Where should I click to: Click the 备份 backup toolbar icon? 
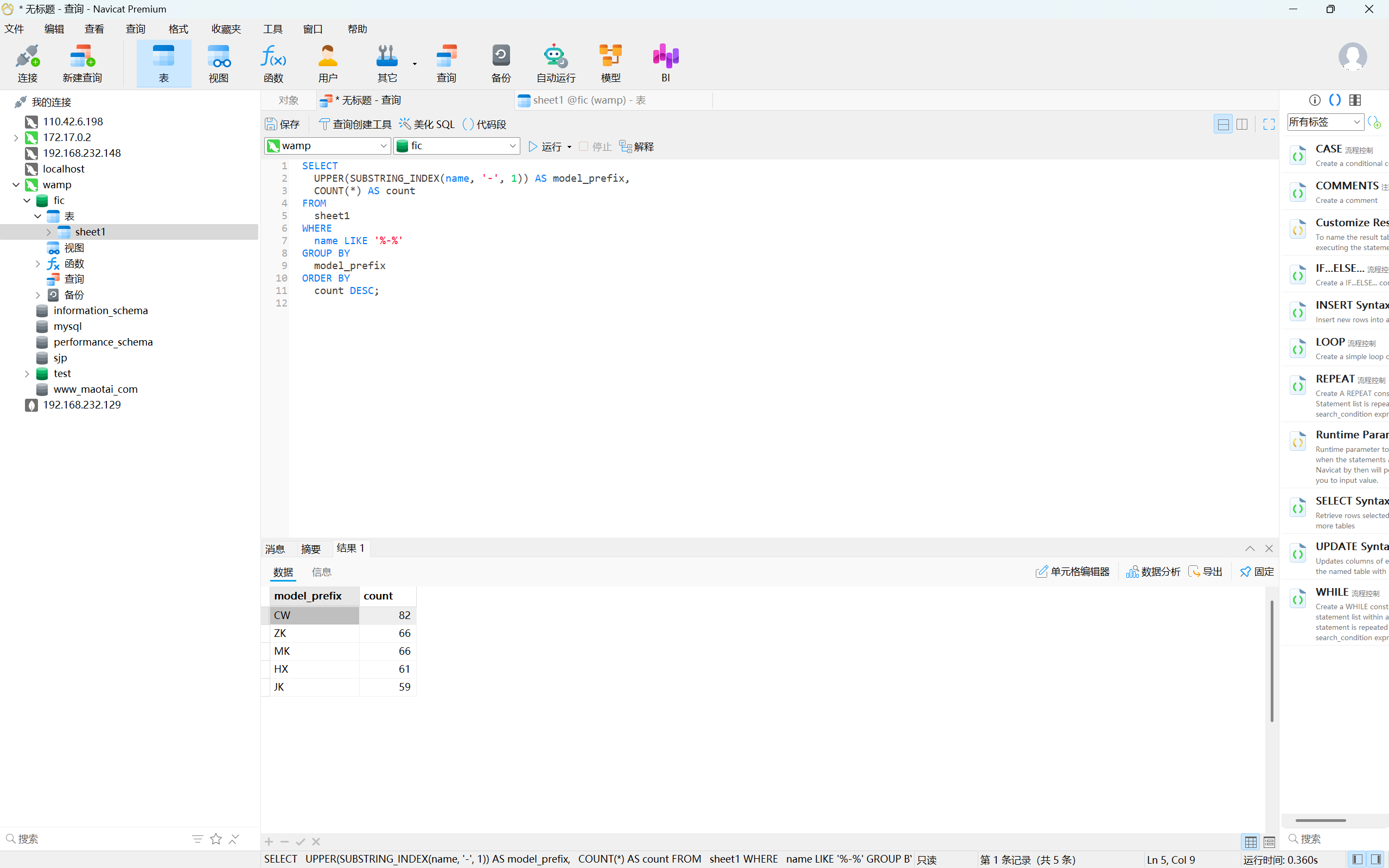pos(500,63)
